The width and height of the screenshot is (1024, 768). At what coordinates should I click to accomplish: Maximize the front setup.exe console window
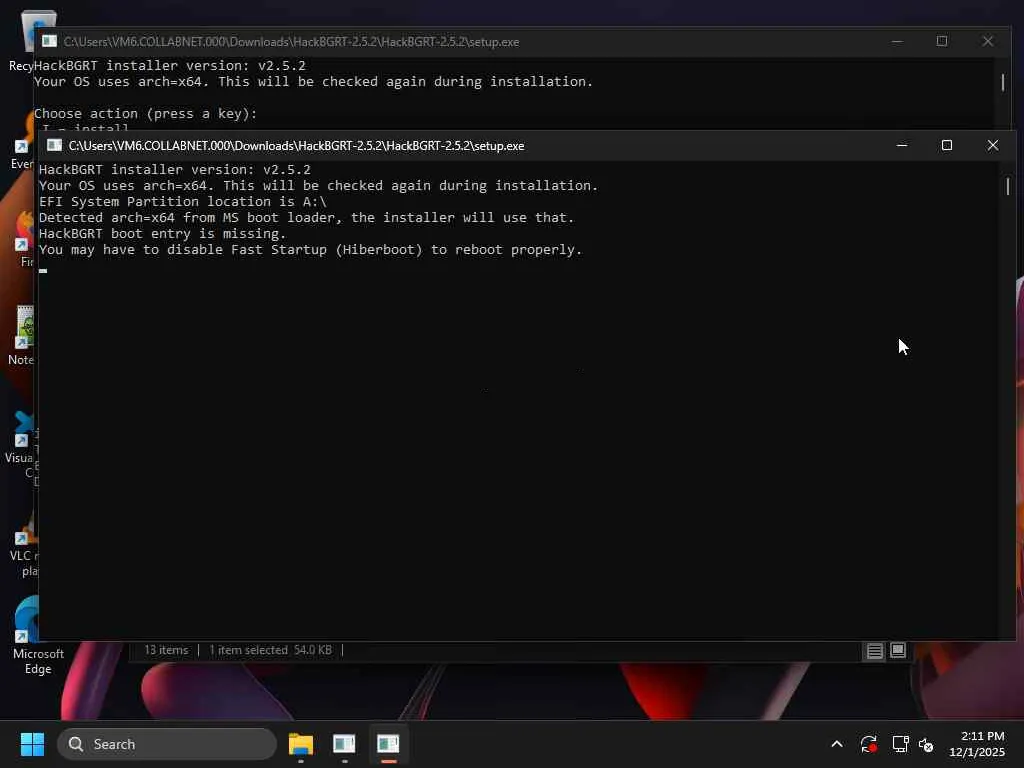pos(947,145)
